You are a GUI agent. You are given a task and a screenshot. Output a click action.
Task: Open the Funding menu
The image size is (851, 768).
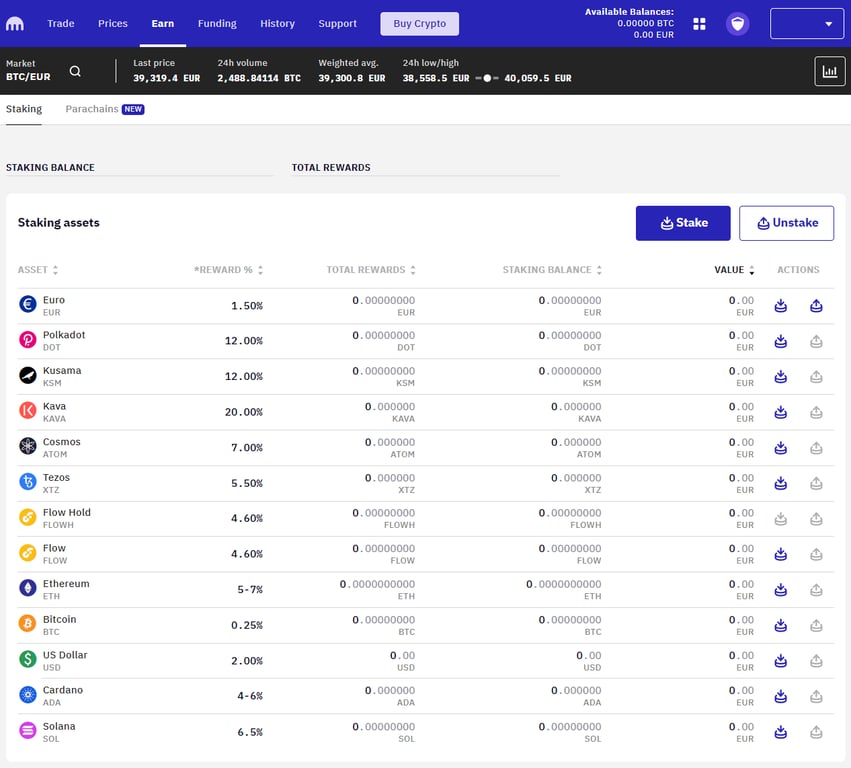click(217, 23)
